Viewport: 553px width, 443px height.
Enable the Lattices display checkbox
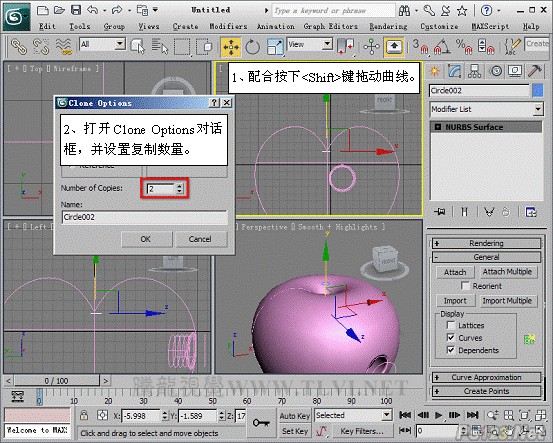[451, 325]
